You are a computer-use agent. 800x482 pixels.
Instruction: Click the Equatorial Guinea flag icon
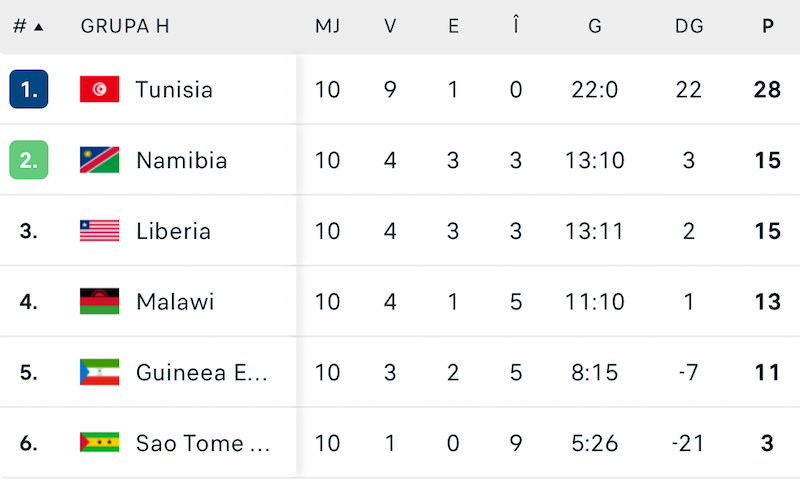tap(100, 372)
